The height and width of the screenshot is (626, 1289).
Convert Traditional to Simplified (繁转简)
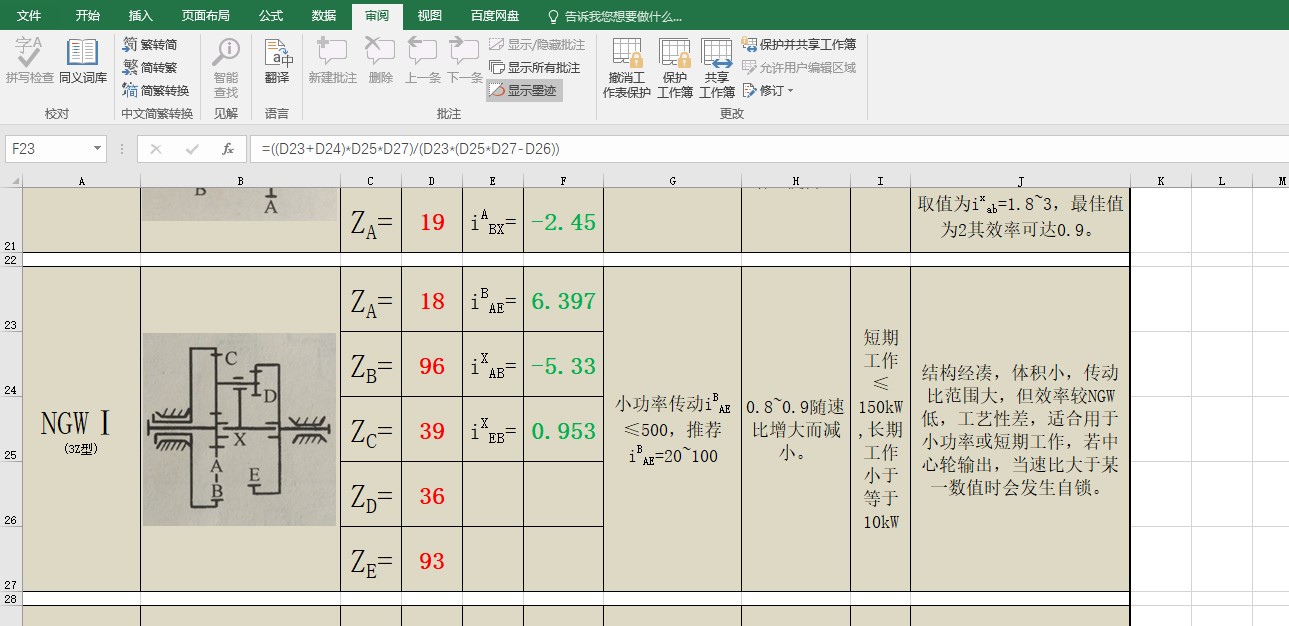(x=150, y=44)
